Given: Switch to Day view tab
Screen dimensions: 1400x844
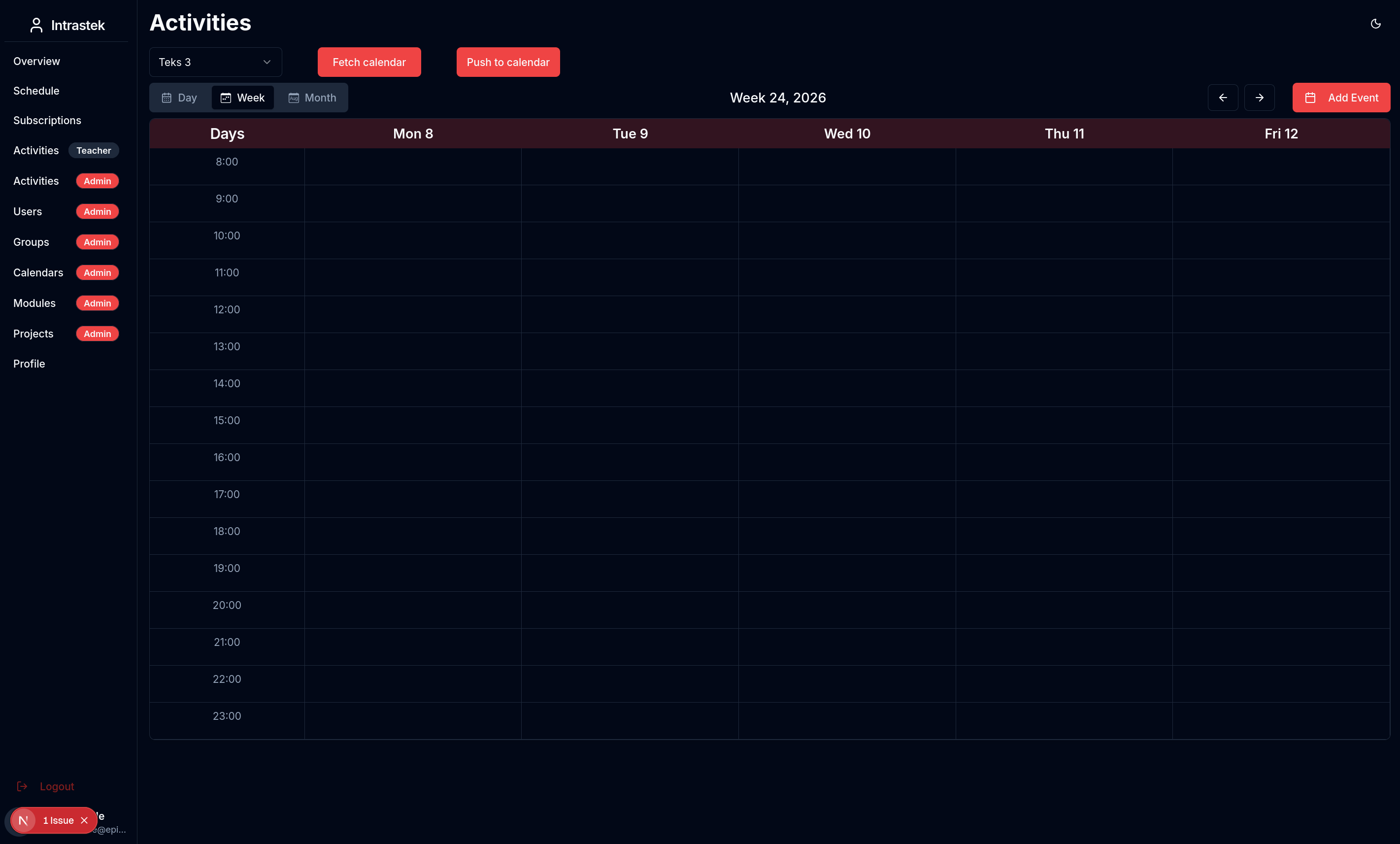Looking at the screenshot, I should pyautogui.click(x=179, y=98).
